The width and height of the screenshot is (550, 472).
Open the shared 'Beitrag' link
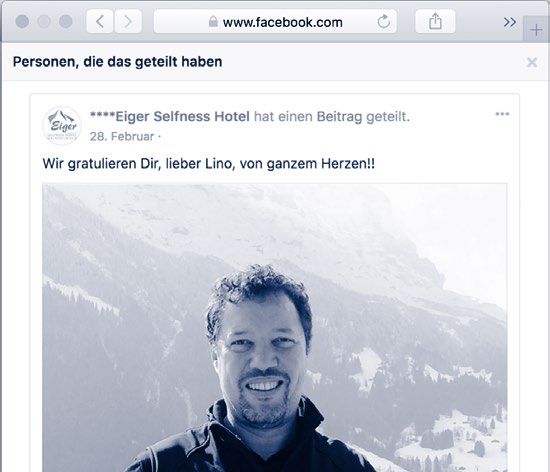339,117
